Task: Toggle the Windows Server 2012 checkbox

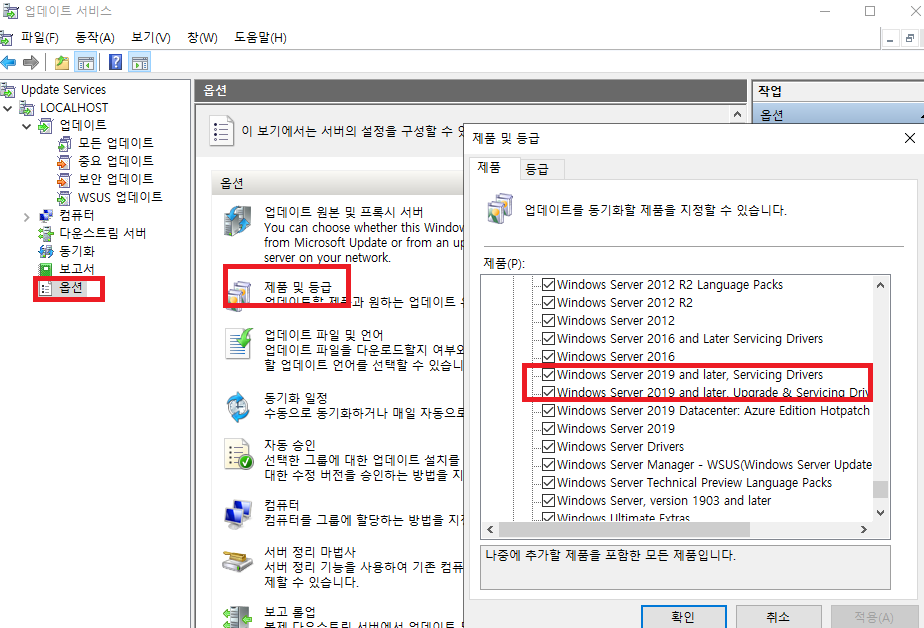Action: 549,320
